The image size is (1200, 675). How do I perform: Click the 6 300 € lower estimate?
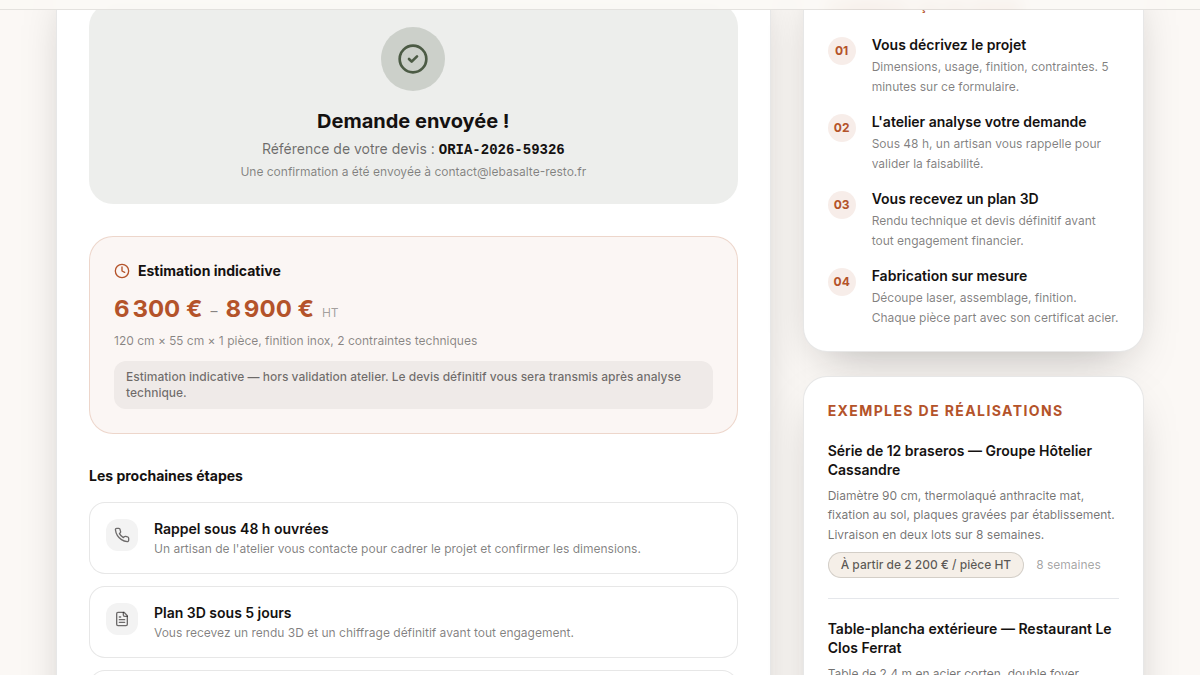tap(158, 309)
